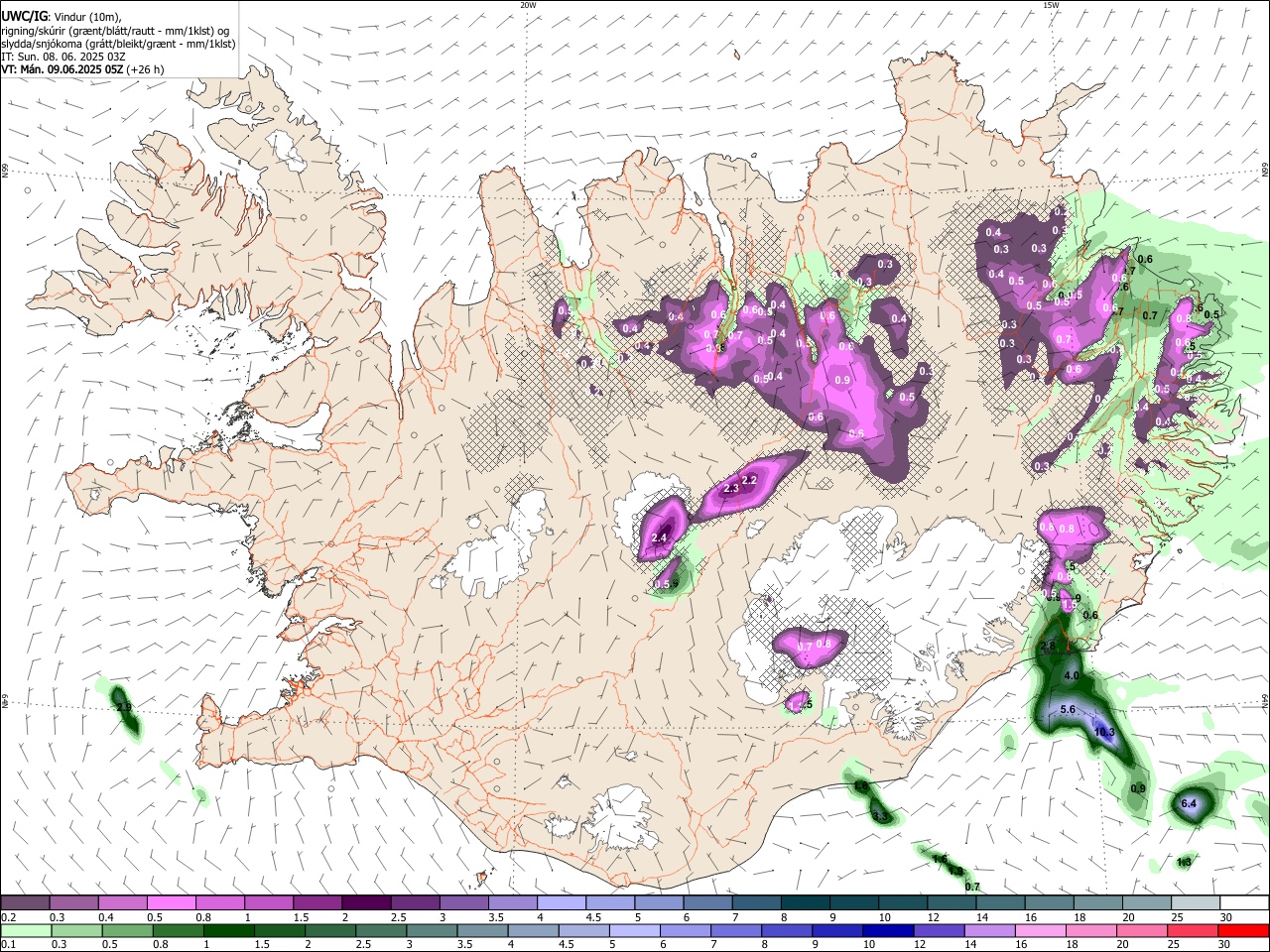Click the 4.0 precipitation value label

pos(1072,675)
